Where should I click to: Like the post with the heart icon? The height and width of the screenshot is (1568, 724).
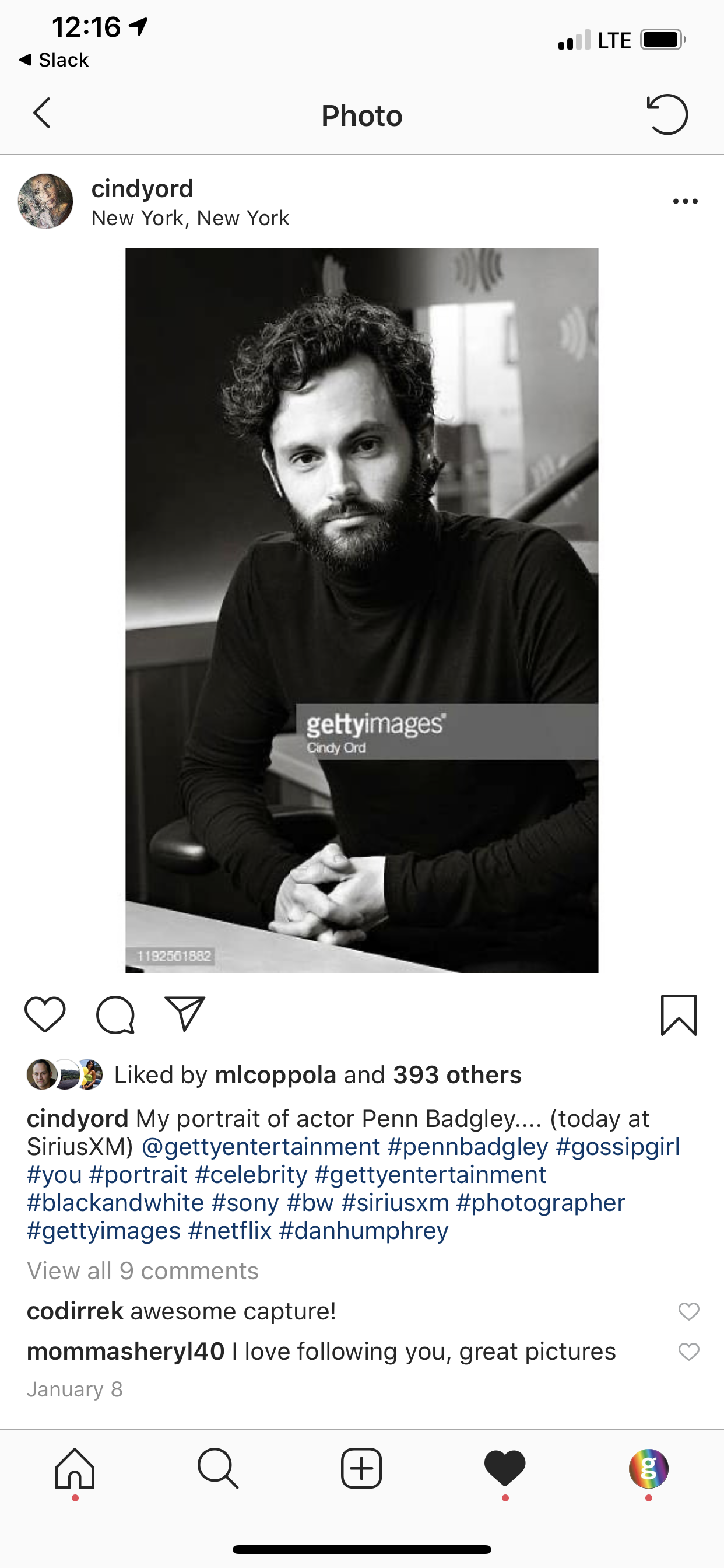45,1014
